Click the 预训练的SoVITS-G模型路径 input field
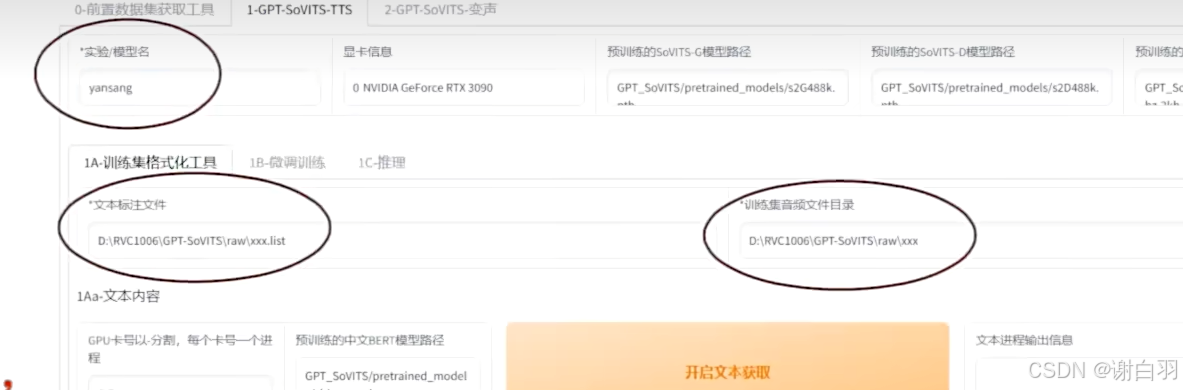1183x390 pixels. point(728,89)
